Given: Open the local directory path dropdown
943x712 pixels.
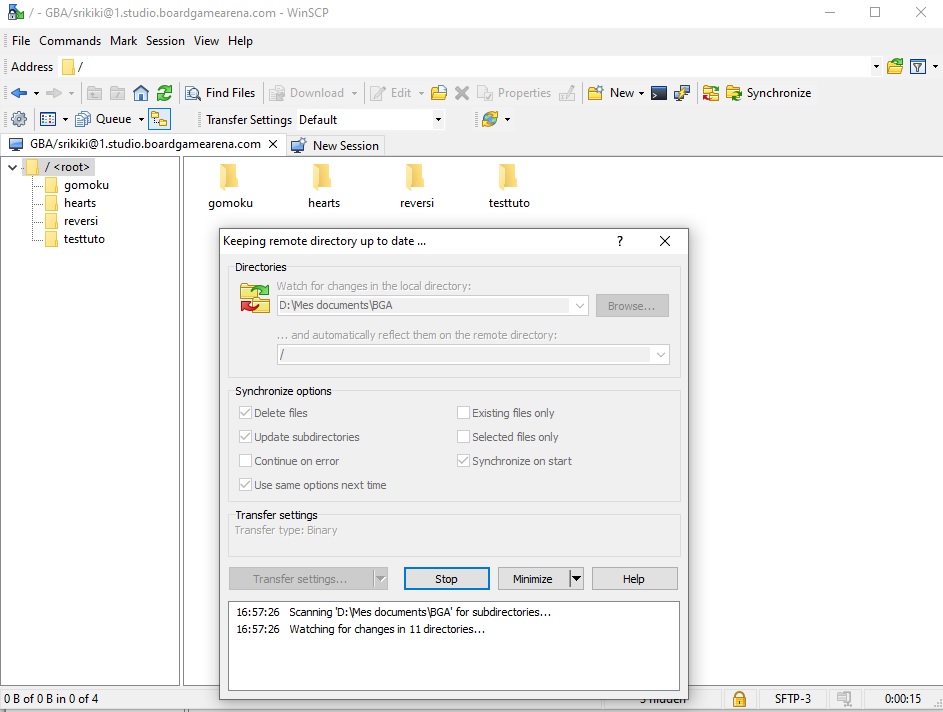Looking at the screenshot, I should coord(580,305).
